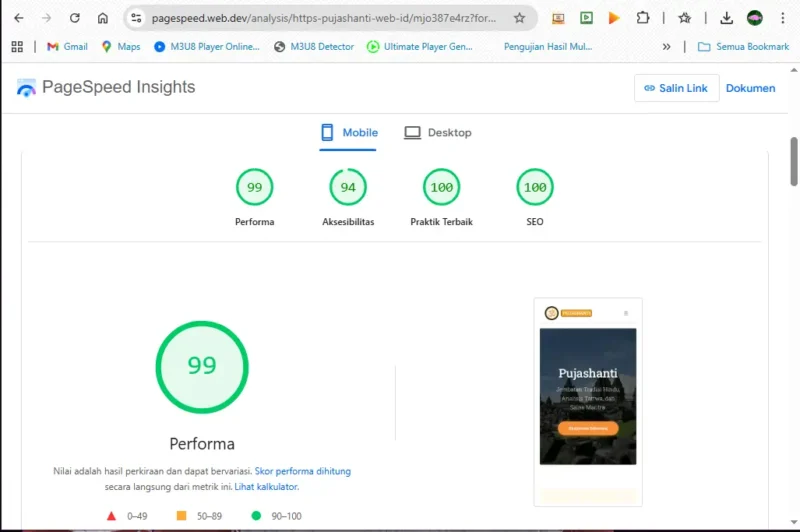Switch to the Mobile tab
The width and height of the screenshot is (800, 532).
point(349,133)
